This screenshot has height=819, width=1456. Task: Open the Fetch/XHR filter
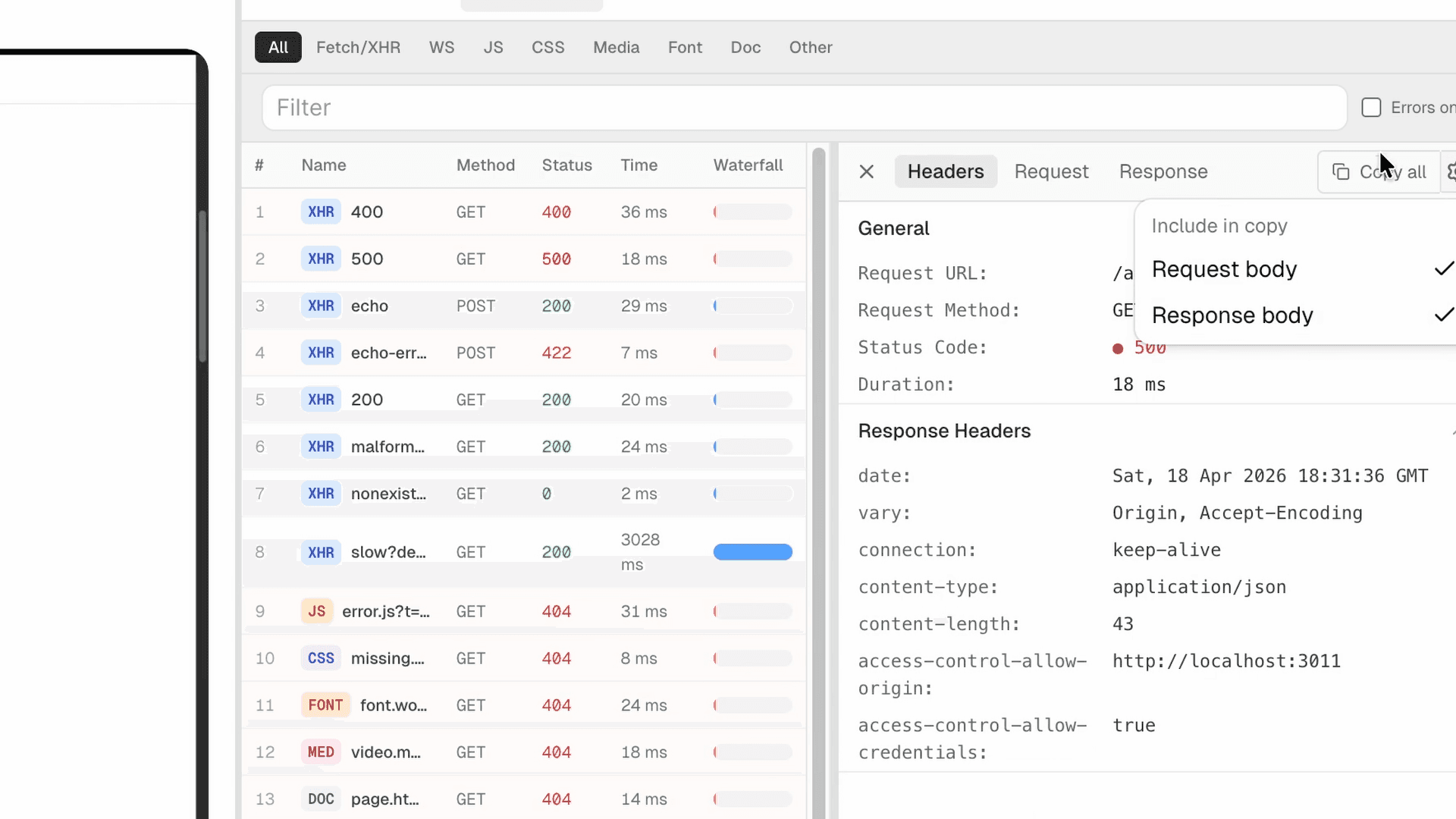[x=359, y=47]
